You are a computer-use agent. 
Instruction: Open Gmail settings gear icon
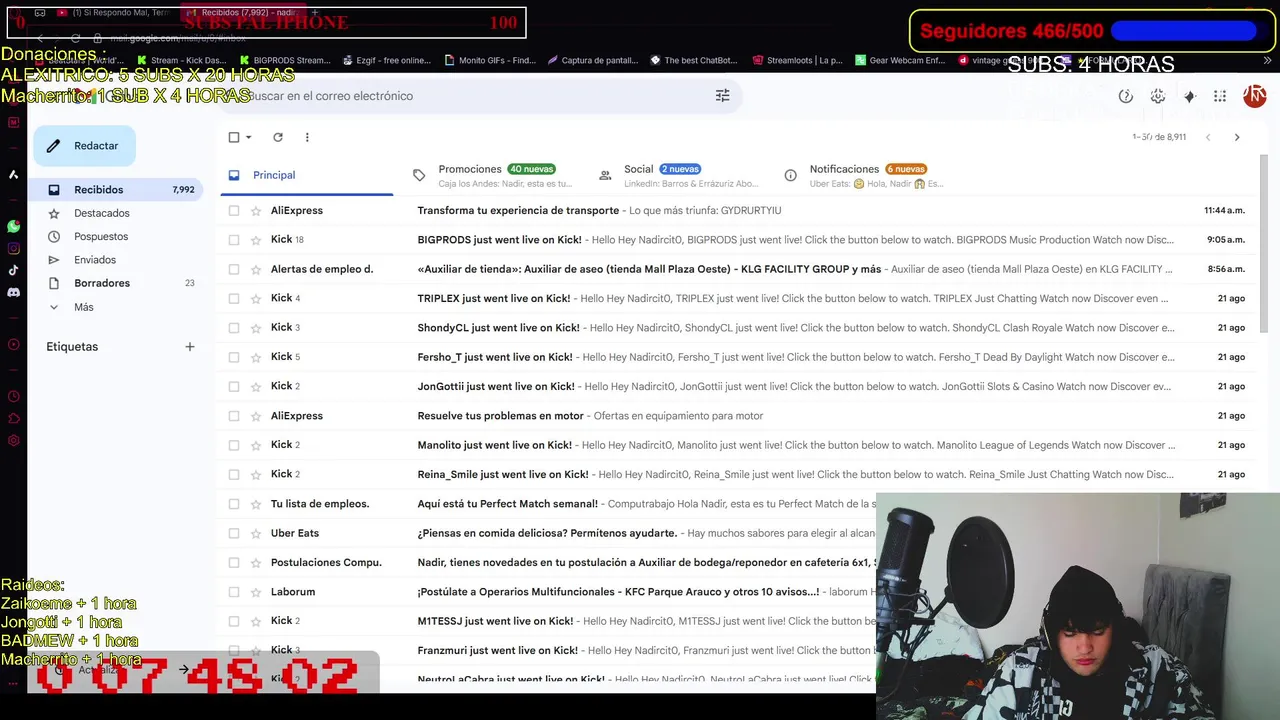pyautogui.click(x=1158, y=96)
